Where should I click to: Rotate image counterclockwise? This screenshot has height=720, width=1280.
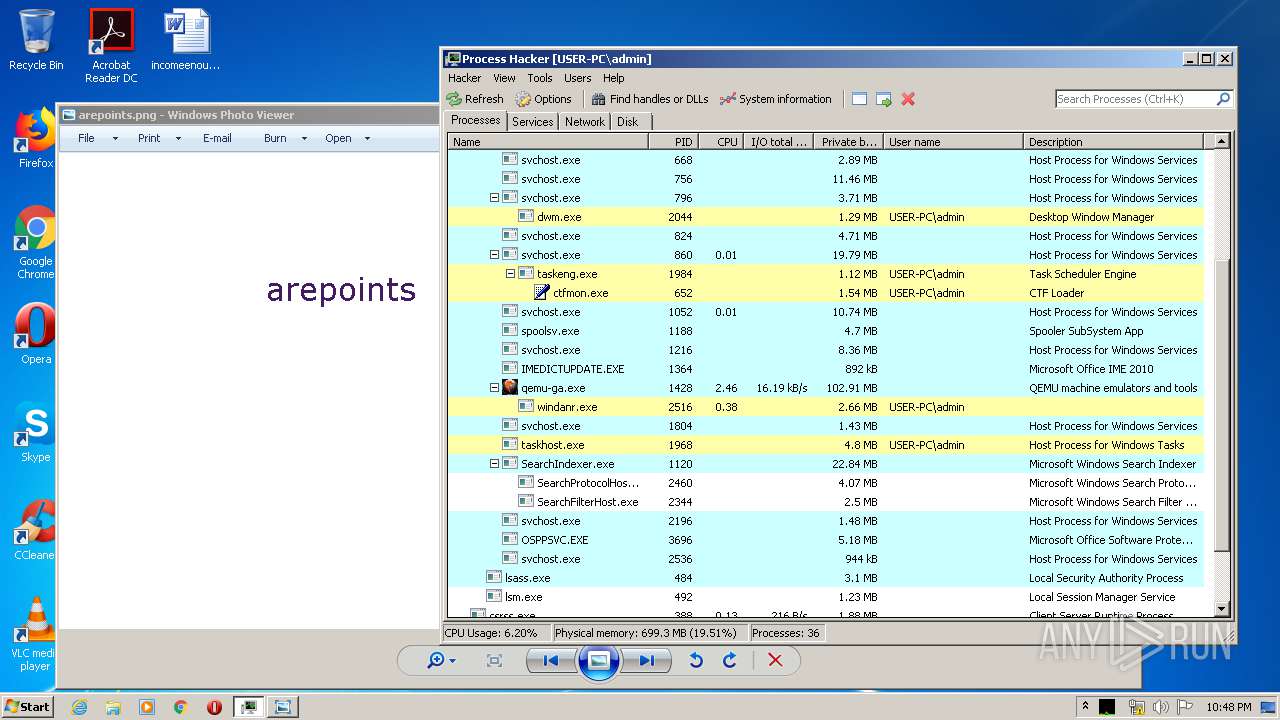coord(697,661)
